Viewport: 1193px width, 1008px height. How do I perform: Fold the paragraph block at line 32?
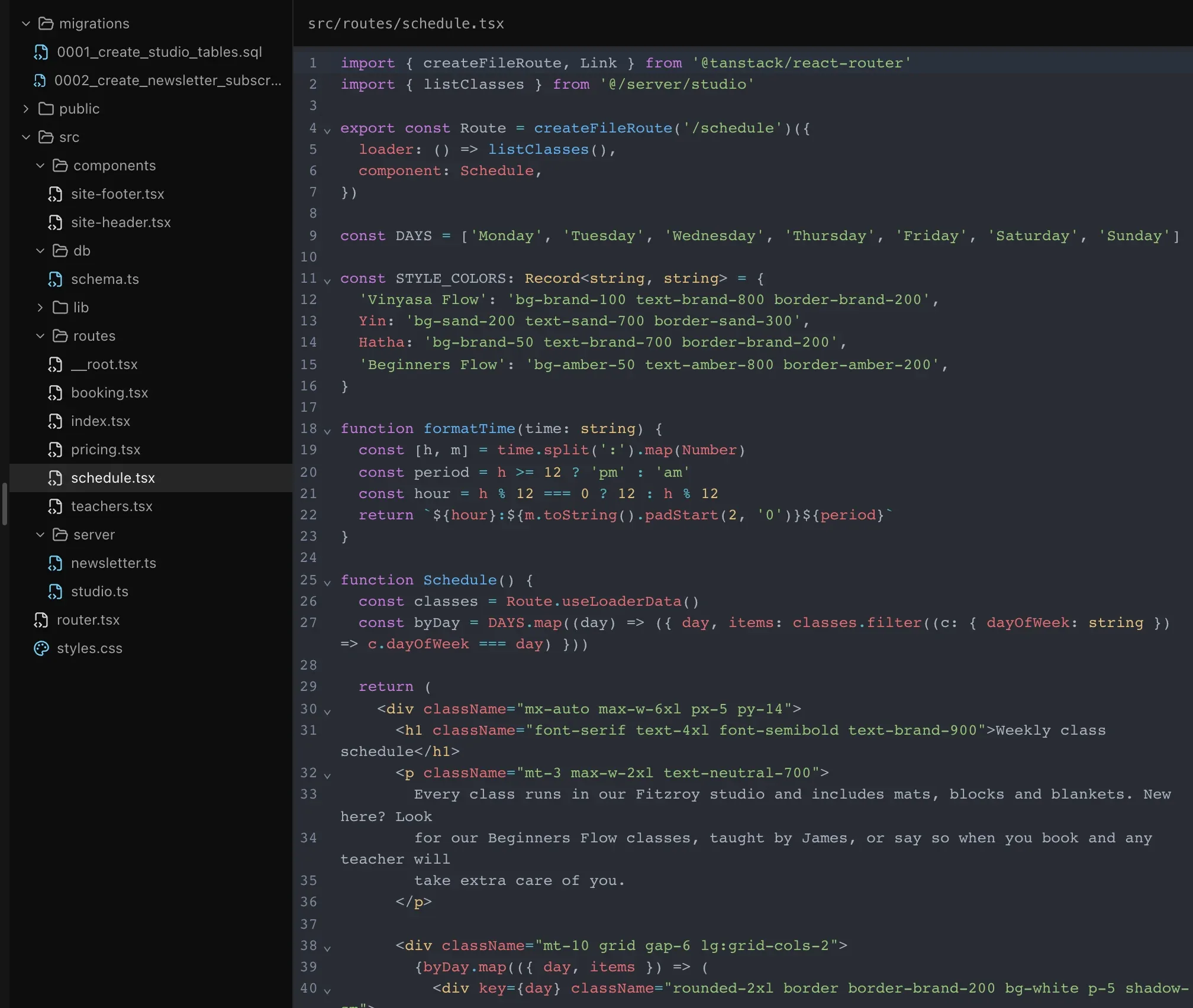327,775
